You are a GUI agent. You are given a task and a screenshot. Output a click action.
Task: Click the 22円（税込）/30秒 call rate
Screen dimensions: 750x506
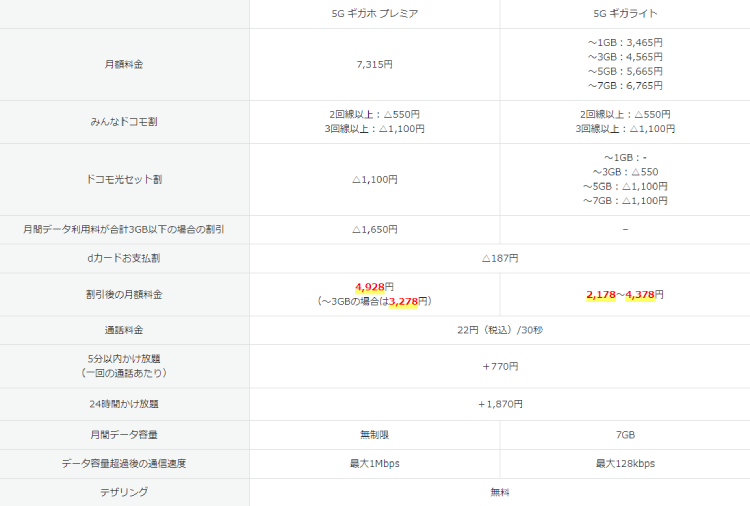pyautogui.click(x=499, y=330)
